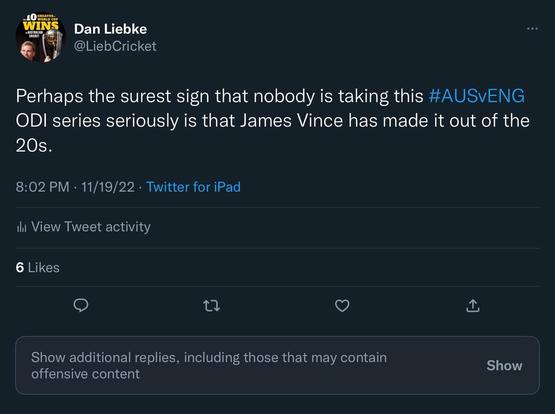Viewport: 555px width, 414px height.
Task: Open Dan Liebke's profile picture
Action: click(40, 38)
